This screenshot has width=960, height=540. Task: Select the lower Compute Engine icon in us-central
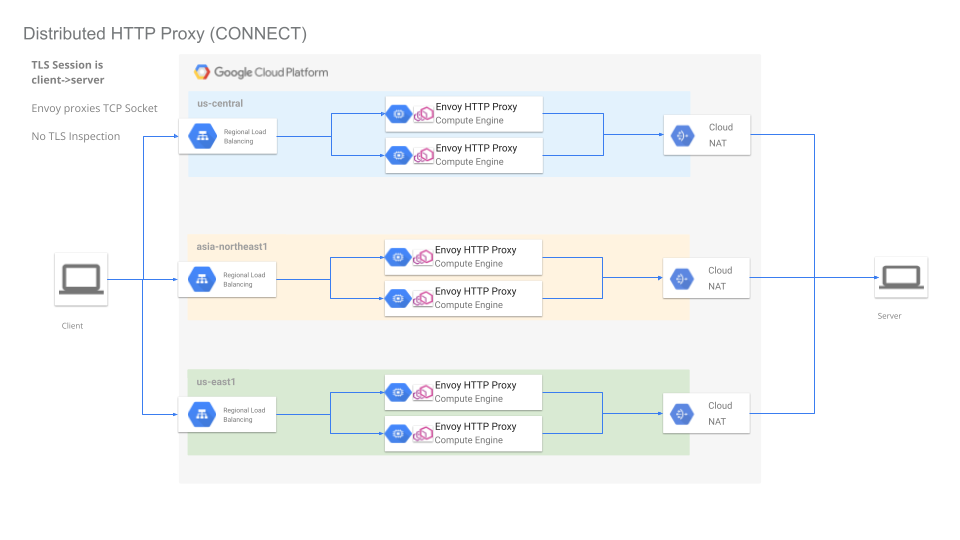tap(399, 155)
